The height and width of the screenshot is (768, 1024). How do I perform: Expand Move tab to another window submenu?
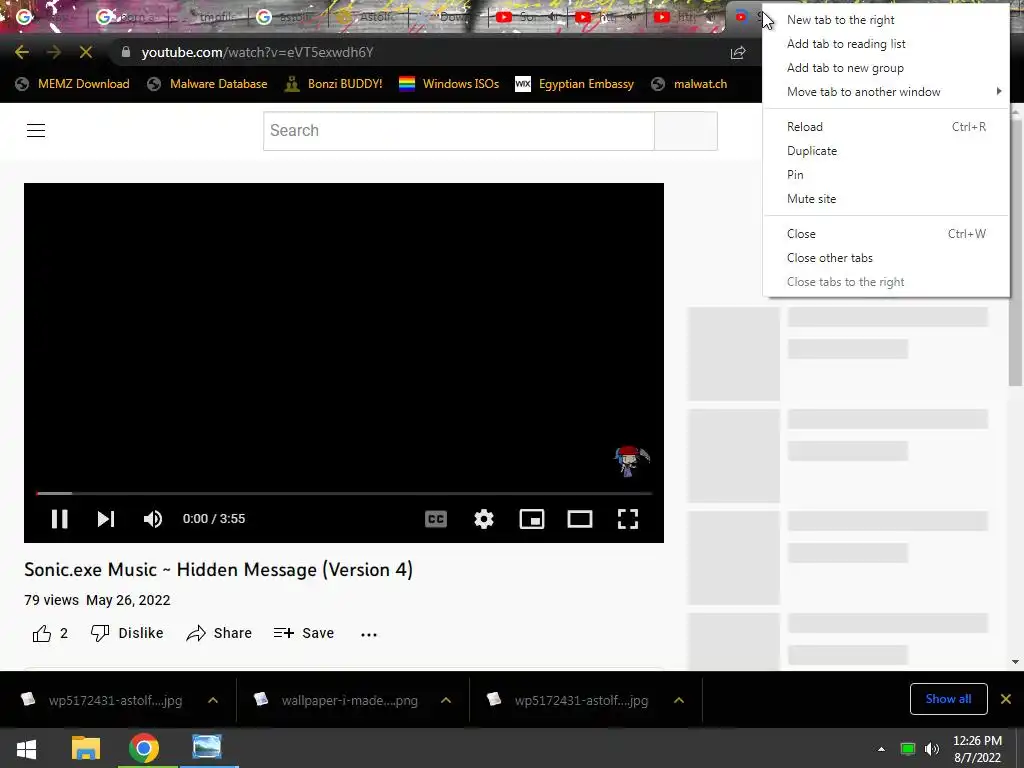click(x=886, y=92)
